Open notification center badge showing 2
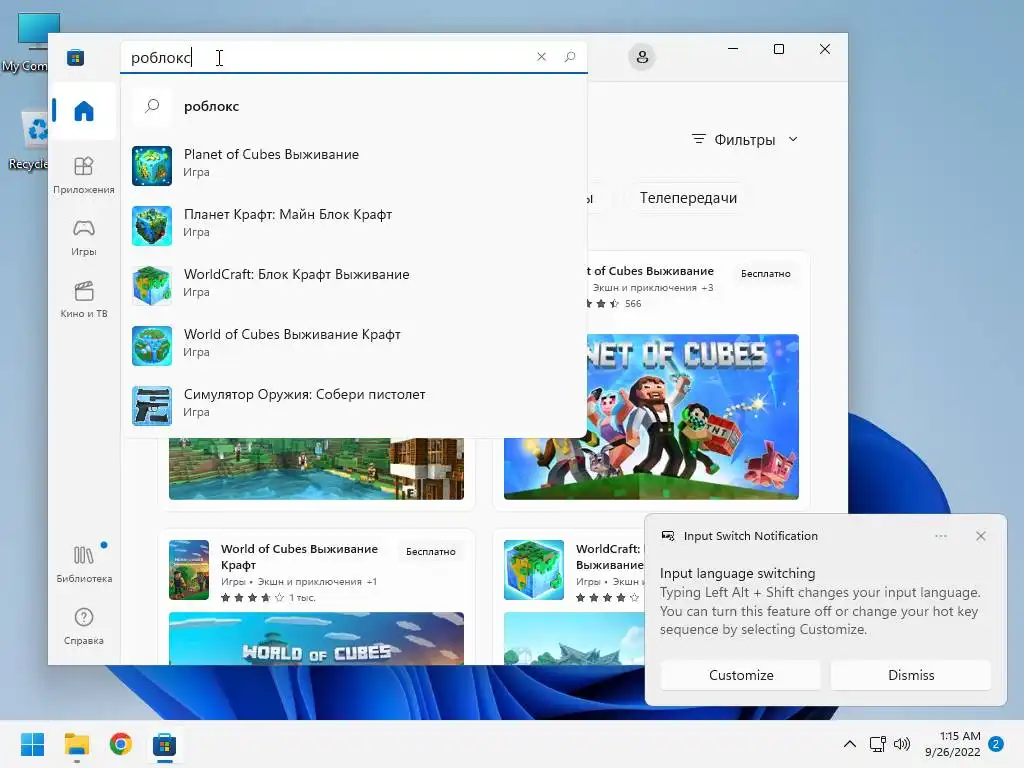 996,744
